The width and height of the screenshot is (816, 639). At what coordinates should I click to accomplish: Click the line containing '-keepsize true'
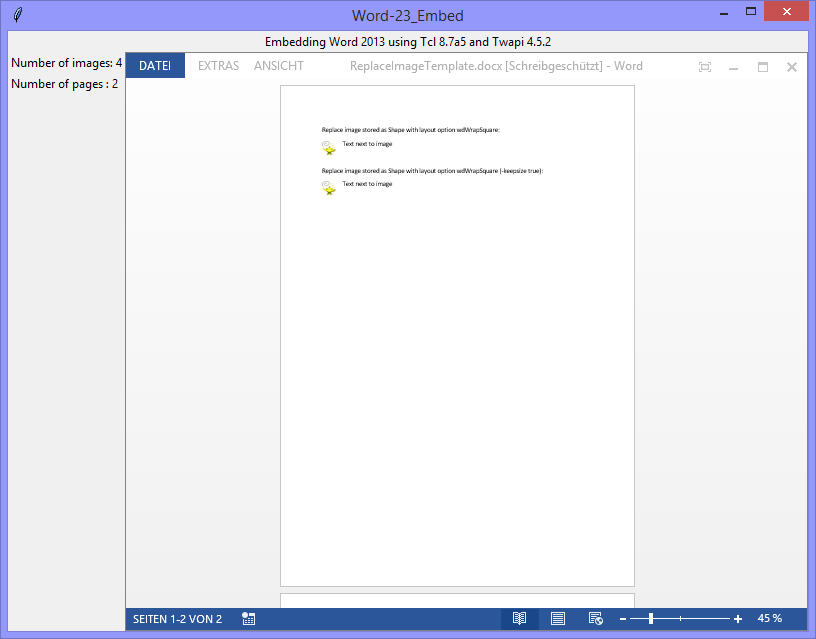[x=432, y=171]
